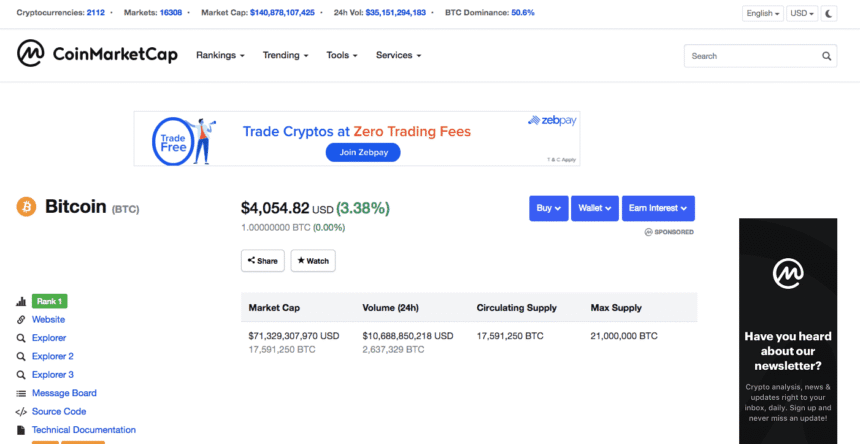Expand the Tools menu
This screenshot has width=860, height=444.
[x=342, y=55]
